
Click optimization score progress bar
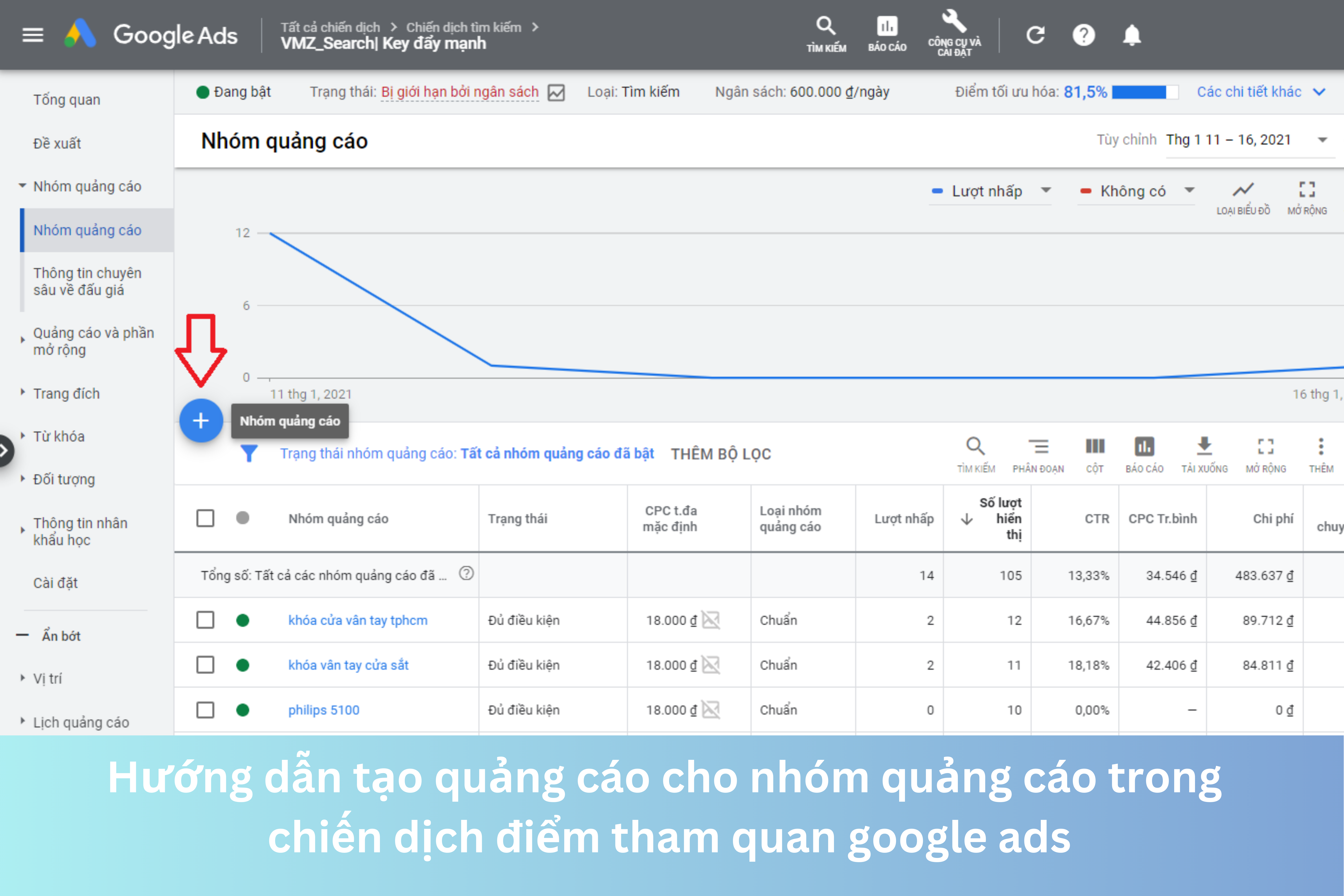pyautogui.click(x=1145, y=92)
